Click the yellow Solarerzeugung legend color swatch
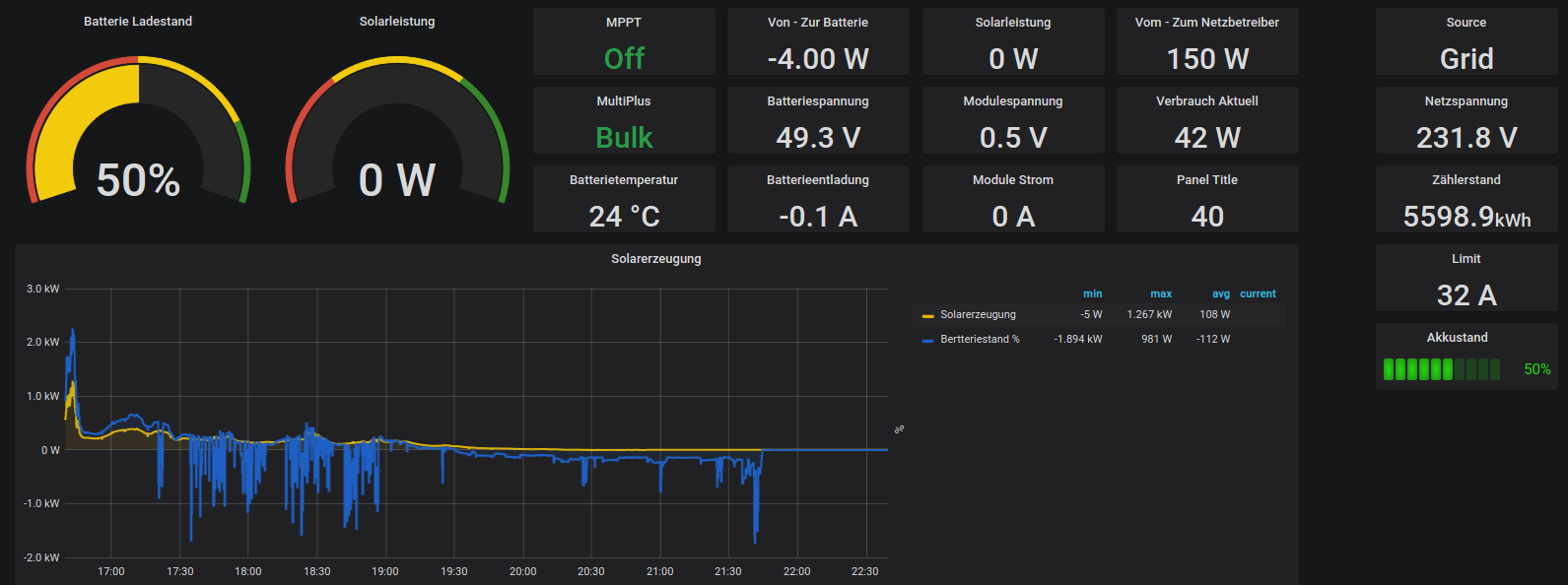 point(927,316)
